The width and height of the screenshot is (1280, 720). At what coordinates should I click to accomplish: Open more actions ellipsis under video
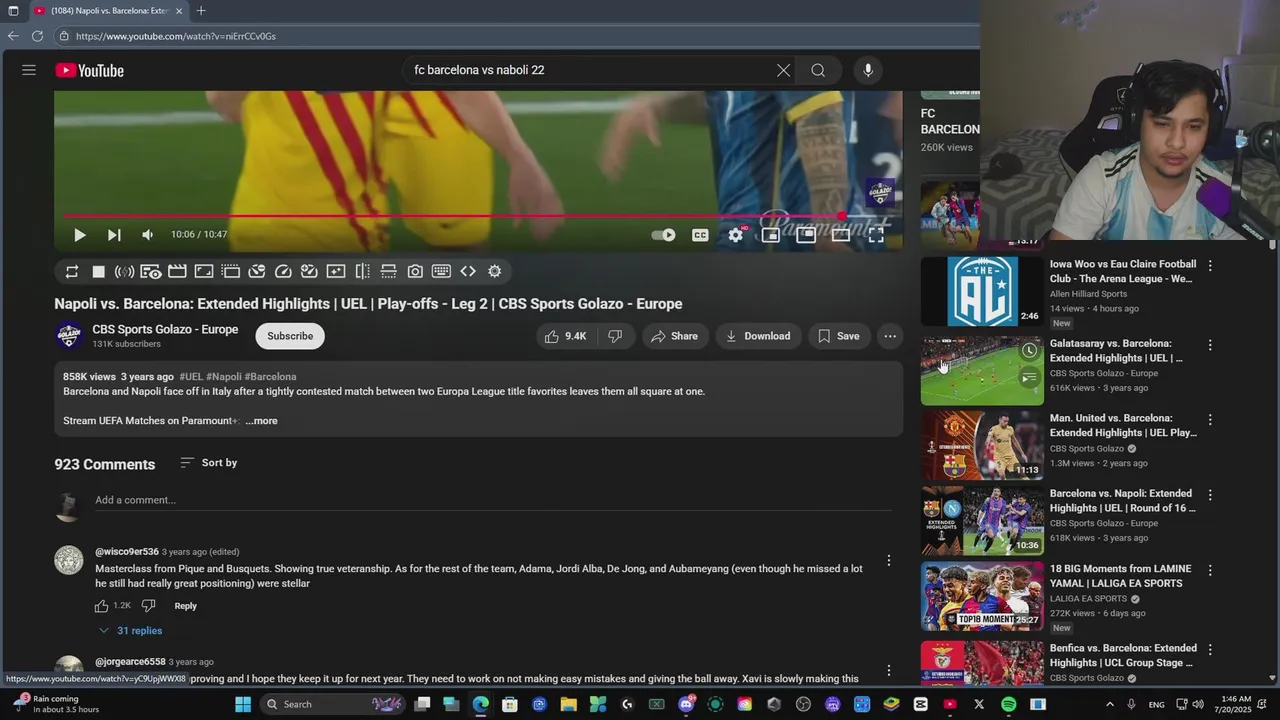coord(890,336)
